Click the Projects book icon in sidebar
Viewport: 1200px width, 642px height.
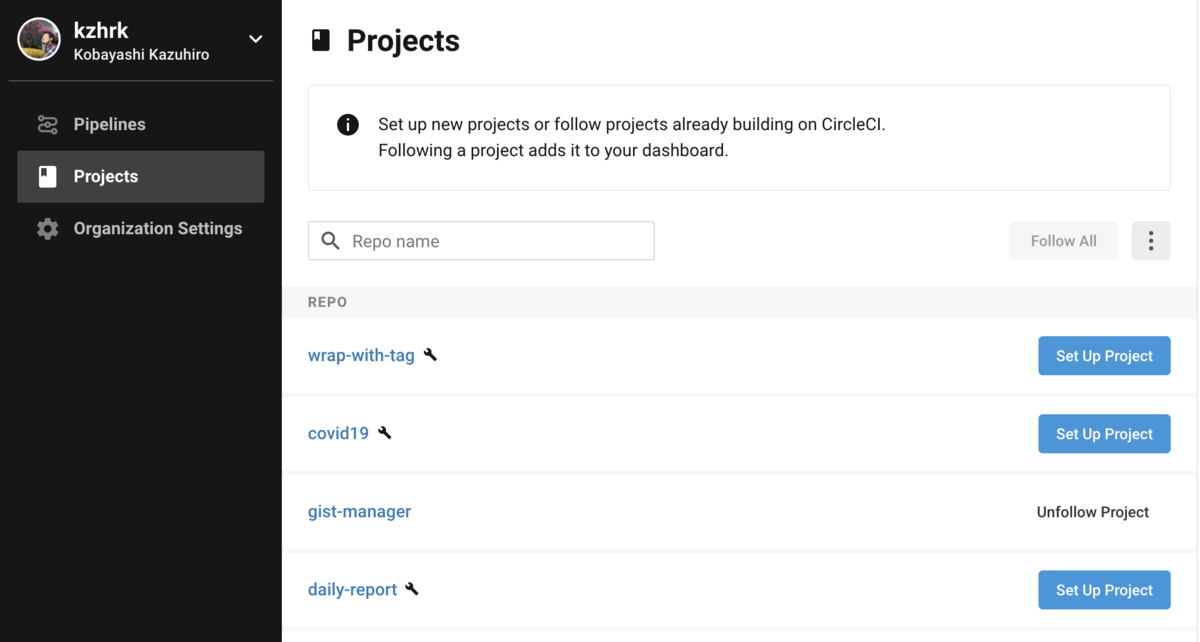click(x=47, y=176)
